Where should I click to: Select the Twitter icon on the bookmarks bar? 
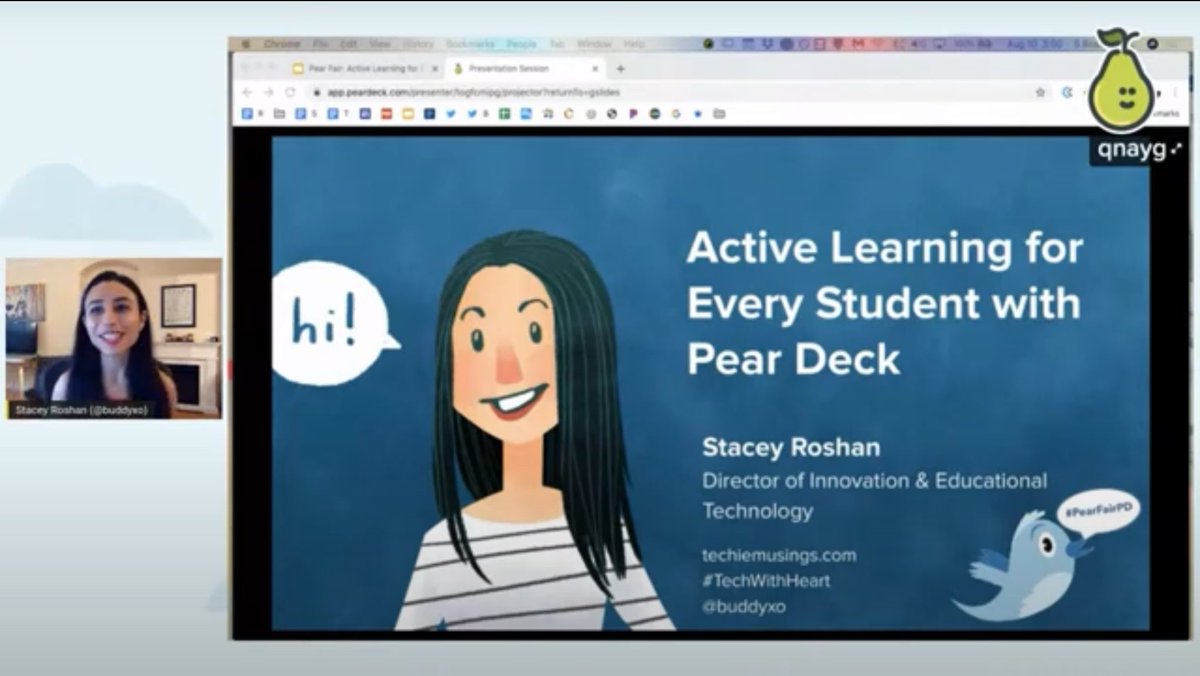[451, 114]
